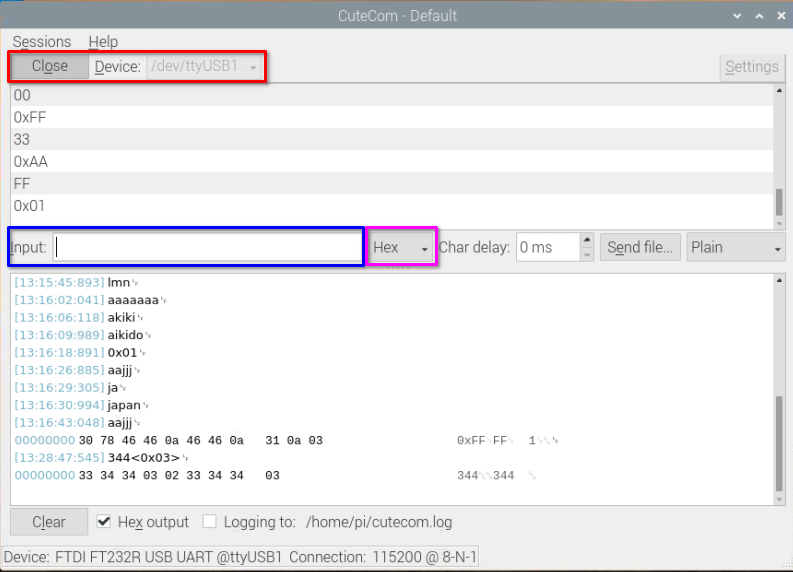Click the log line 'aikido'

click(x=125, y=335)
